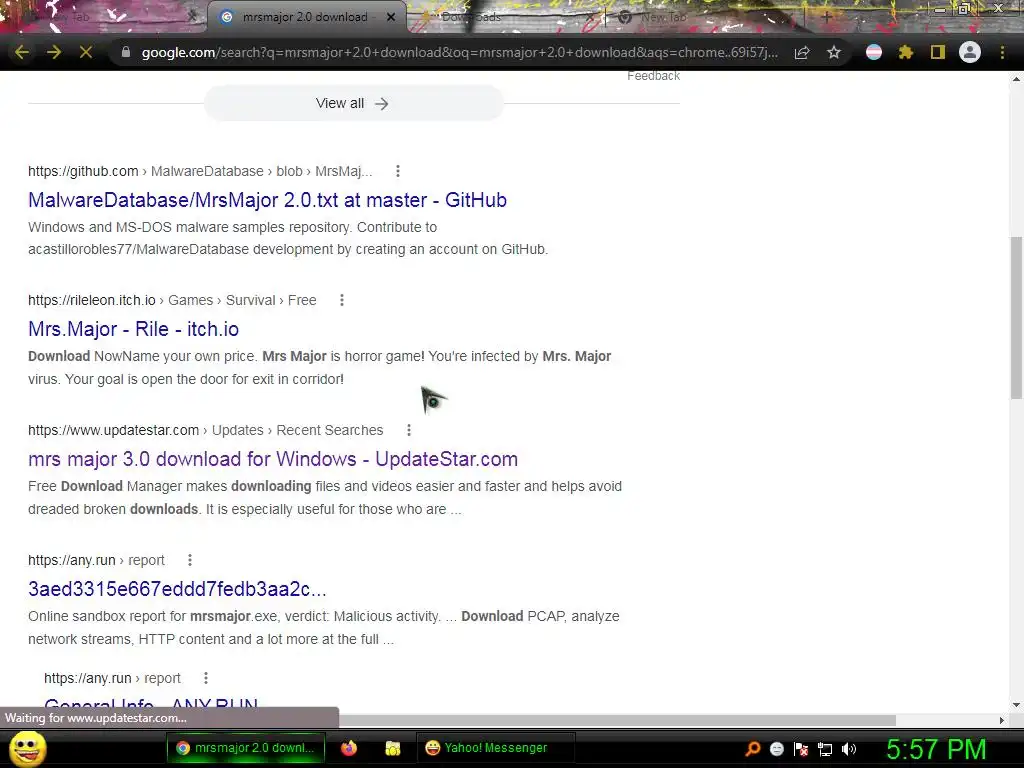Open the network tray icon

click(825, 749)
